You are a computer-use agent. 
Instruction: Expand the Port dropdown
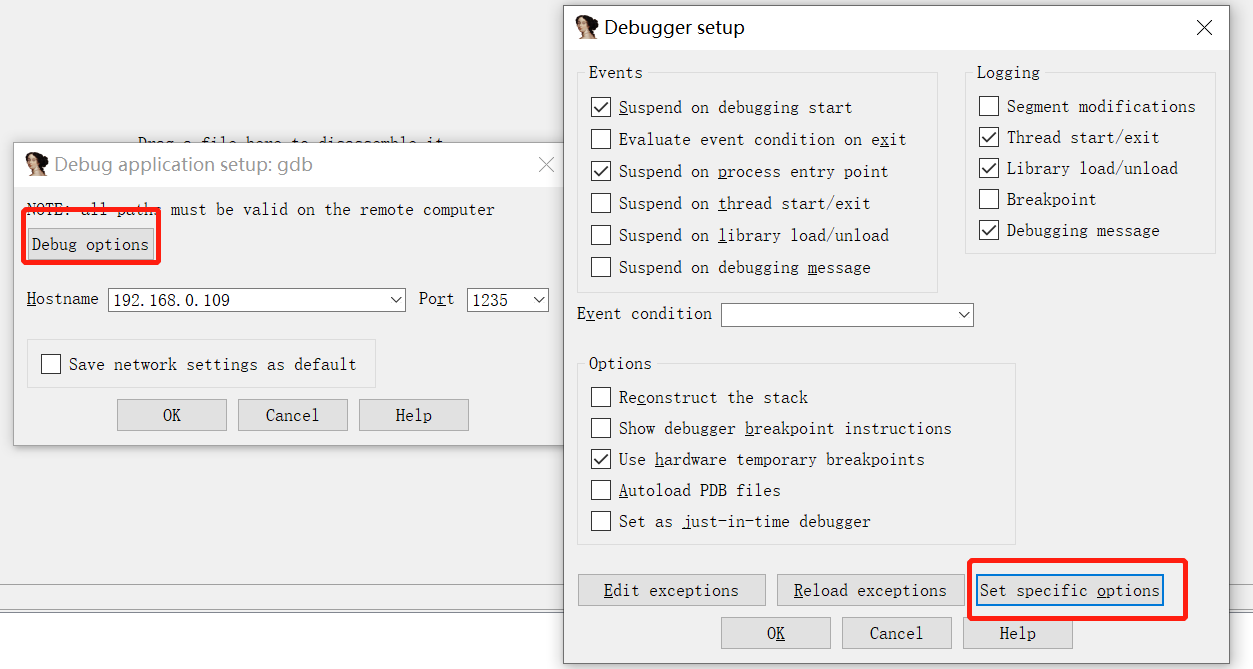click(x=539, y=299)
